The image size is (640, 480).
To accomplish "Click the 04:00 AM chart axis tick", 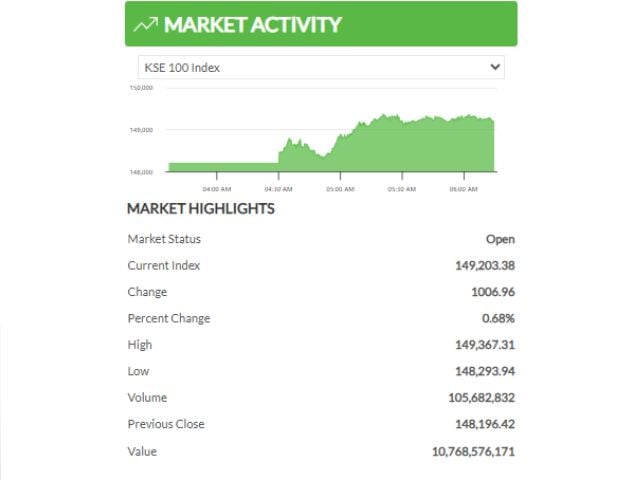I will 217,189.
